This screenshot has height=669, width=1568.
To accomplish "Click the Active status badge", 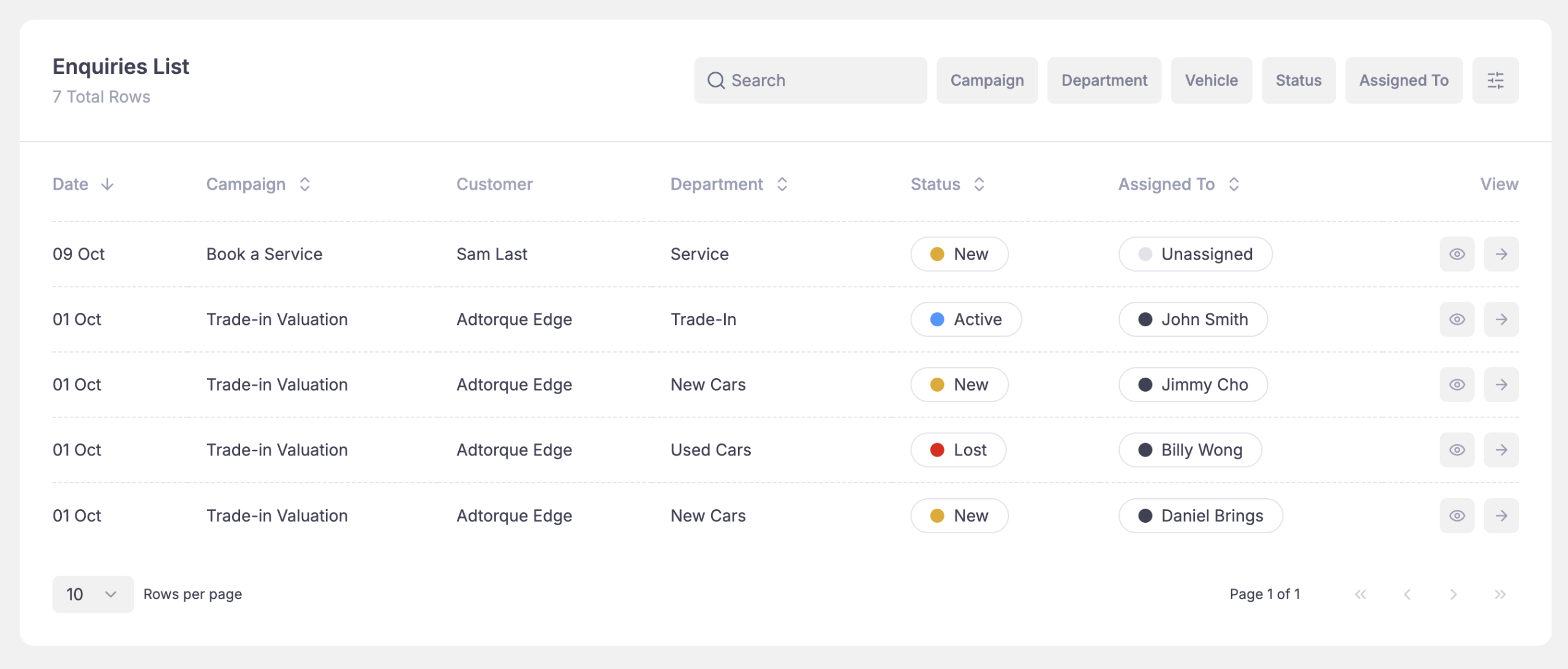I will click(x=966, y=319).
